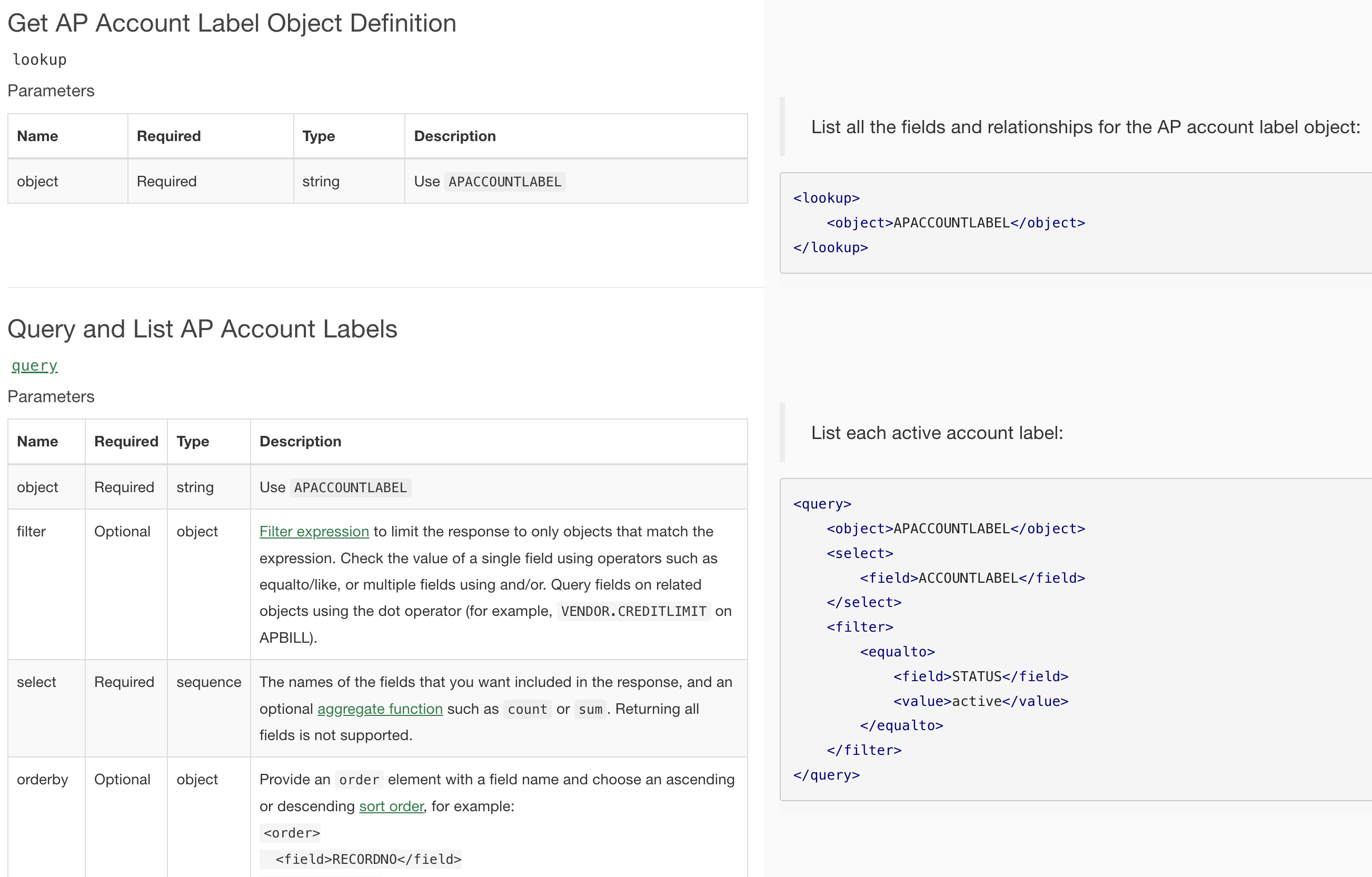Click the sort order link
This screenshot has height=877, width=1372.
[x=391, y=806]
